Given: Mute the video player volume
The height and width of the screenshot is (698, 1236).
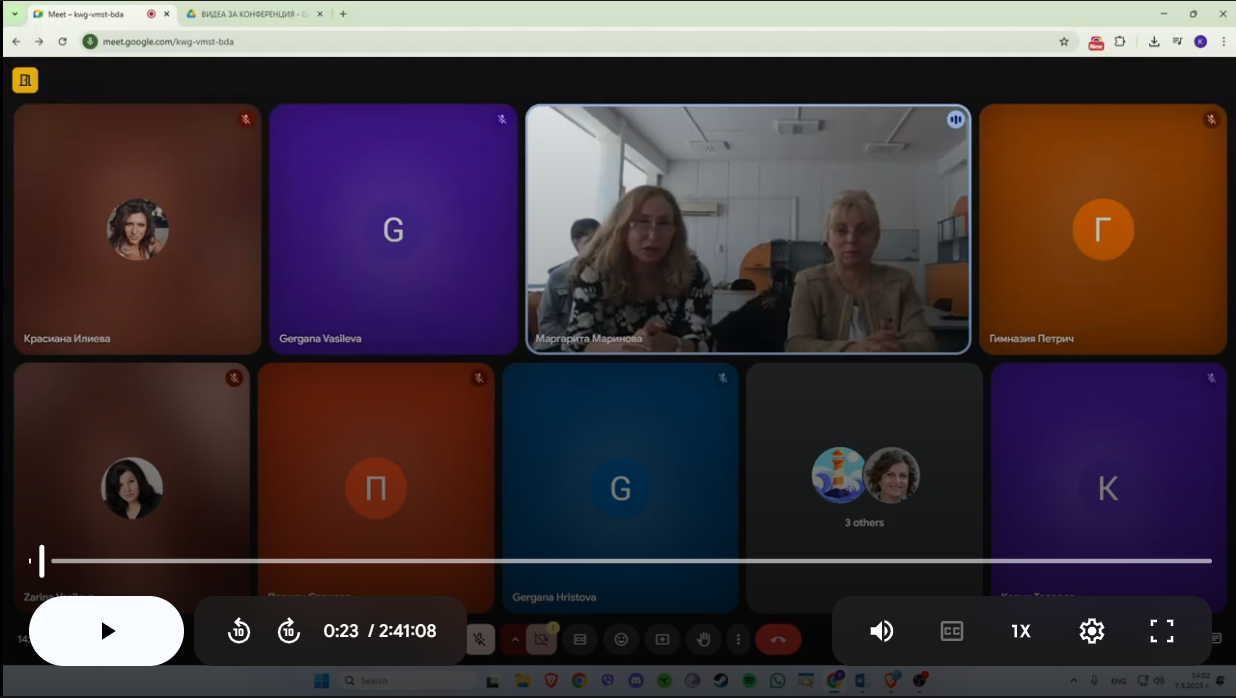Looking at the screenshot, I should click(x=881, y=631).
